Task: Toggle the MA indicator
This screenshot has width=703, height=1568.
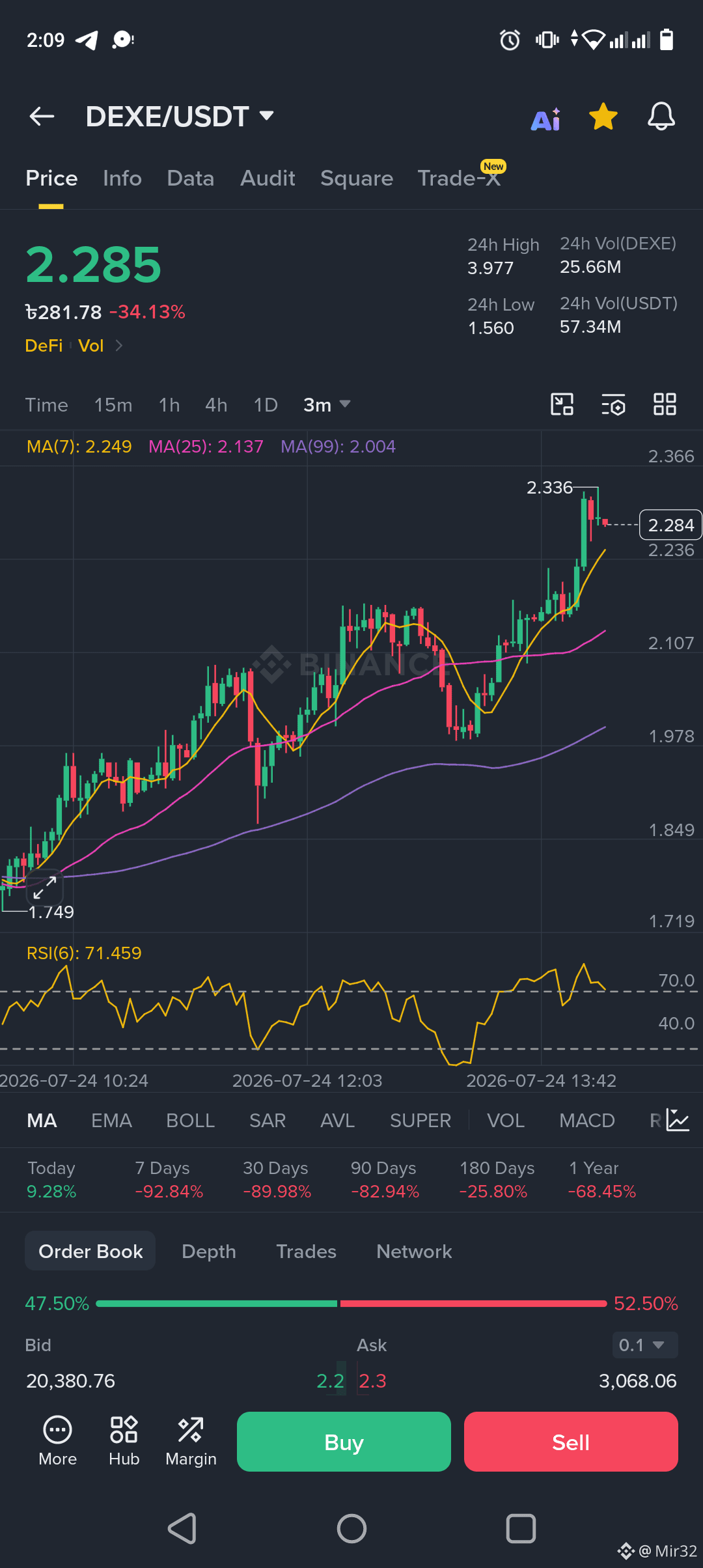Action: click(x=42, y=1121)
